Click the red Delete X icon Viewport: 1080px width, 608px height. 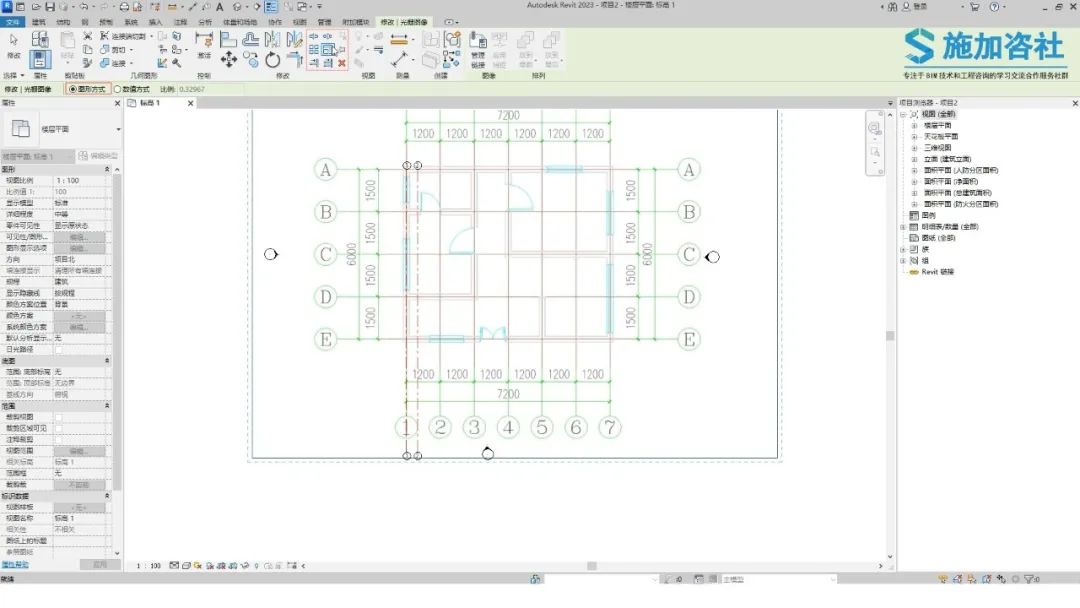click(x=342, y=63)
